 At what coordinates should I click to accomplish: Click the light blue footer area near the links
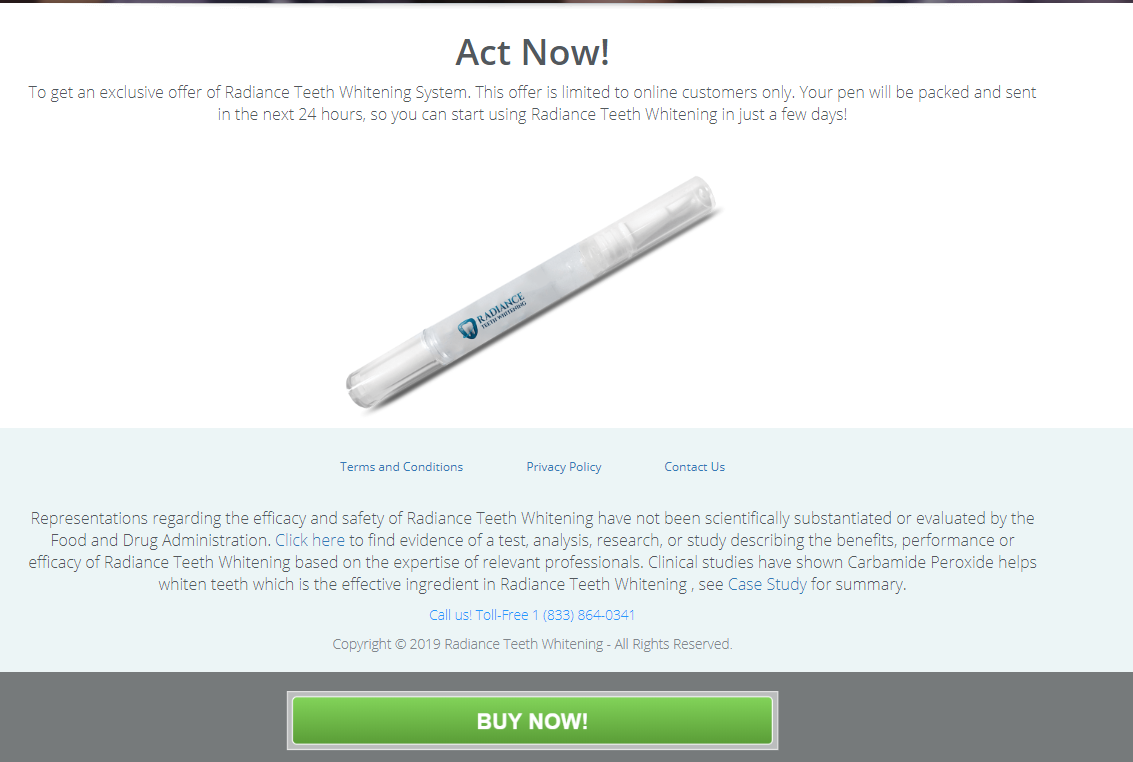tap(181, 467)
